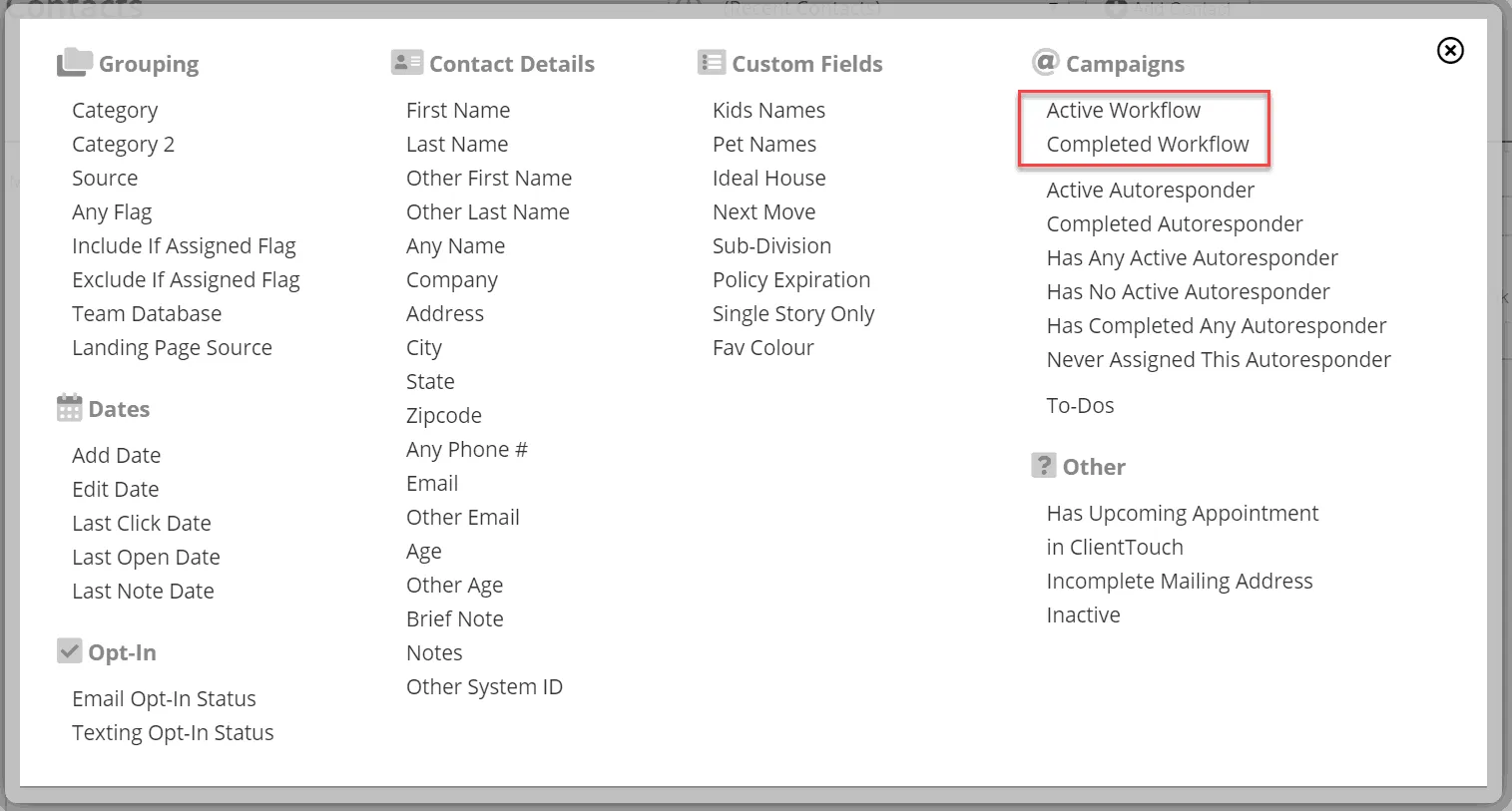This screenshot has height=811, width=1512.
Task: Open Has No Active Autoresponder filter
Action: pos(1188,292)
